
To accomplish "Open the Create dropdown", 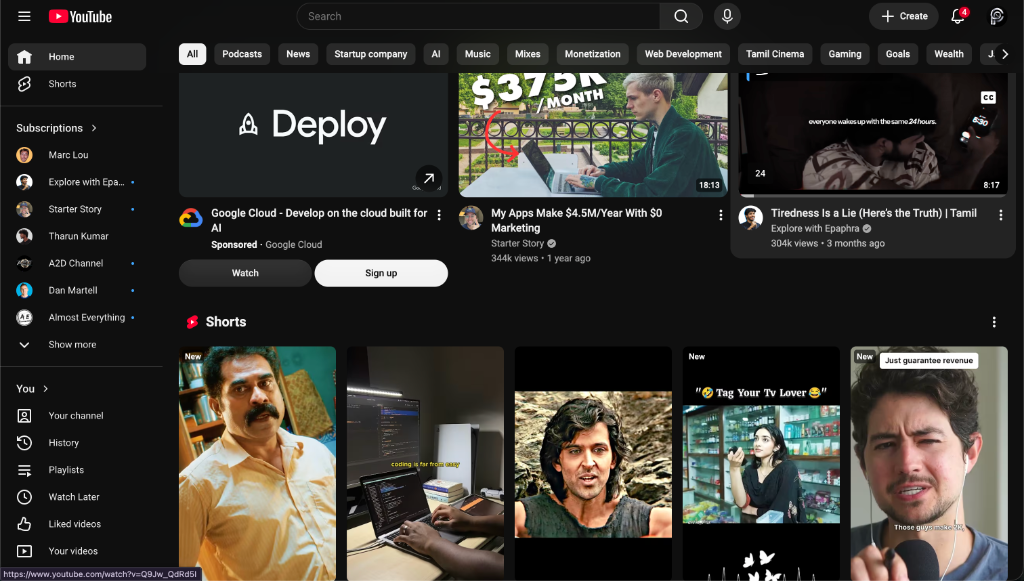I will click(x=904, y=16).
